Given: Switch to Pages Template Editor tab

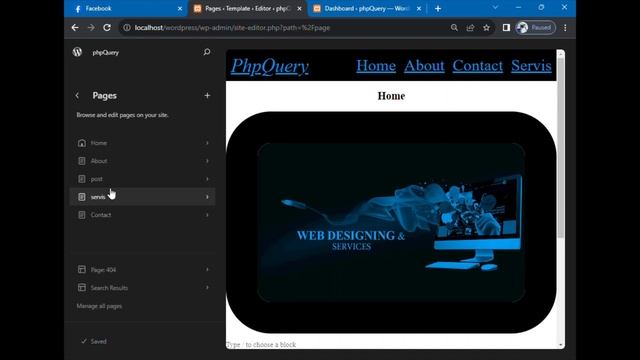Looking at the screenshot, I should point(248,9).
